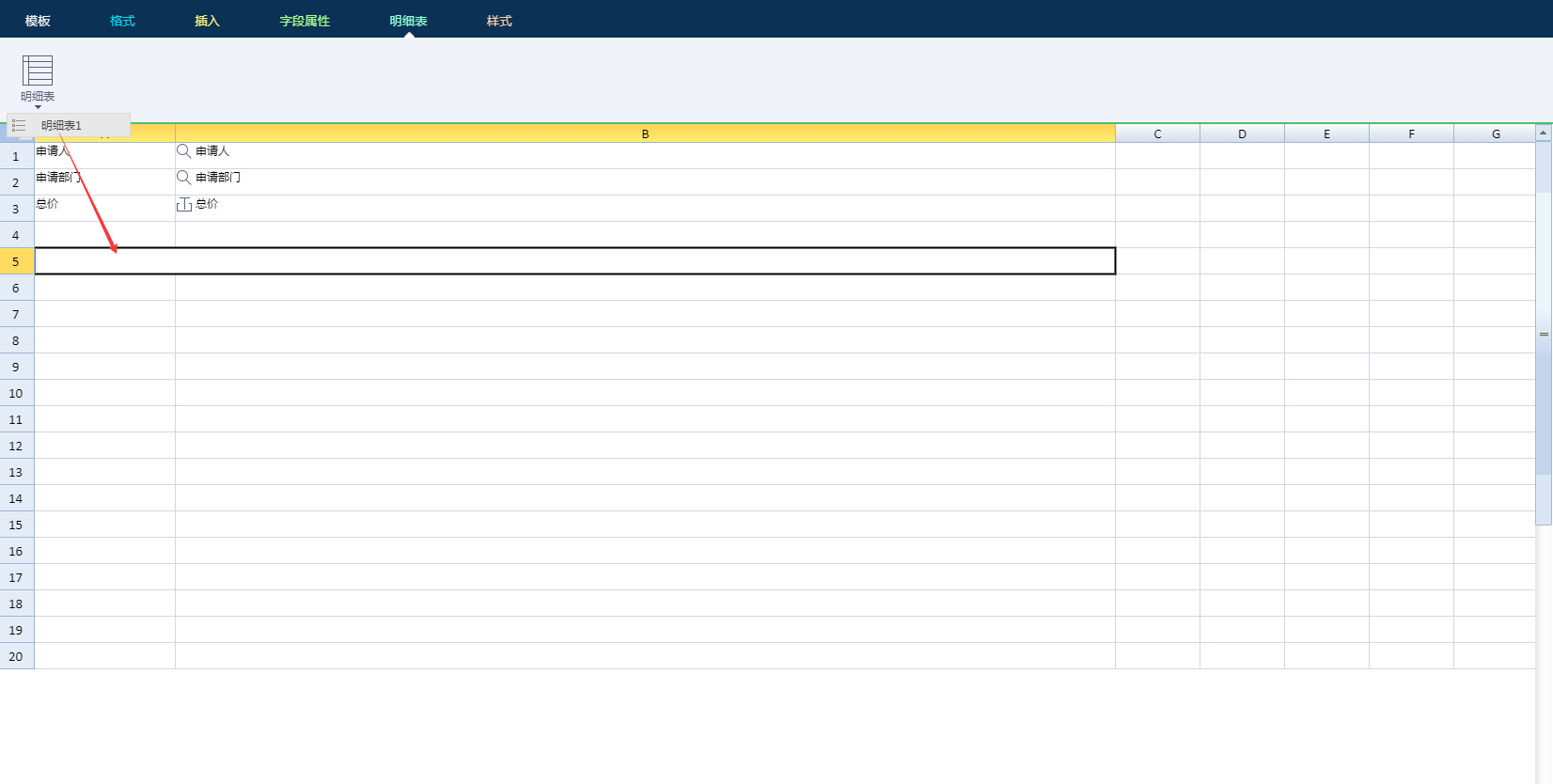Select column B header
Screen dimensions: 1553x784
pyautogui.click(x=645, y=134)
